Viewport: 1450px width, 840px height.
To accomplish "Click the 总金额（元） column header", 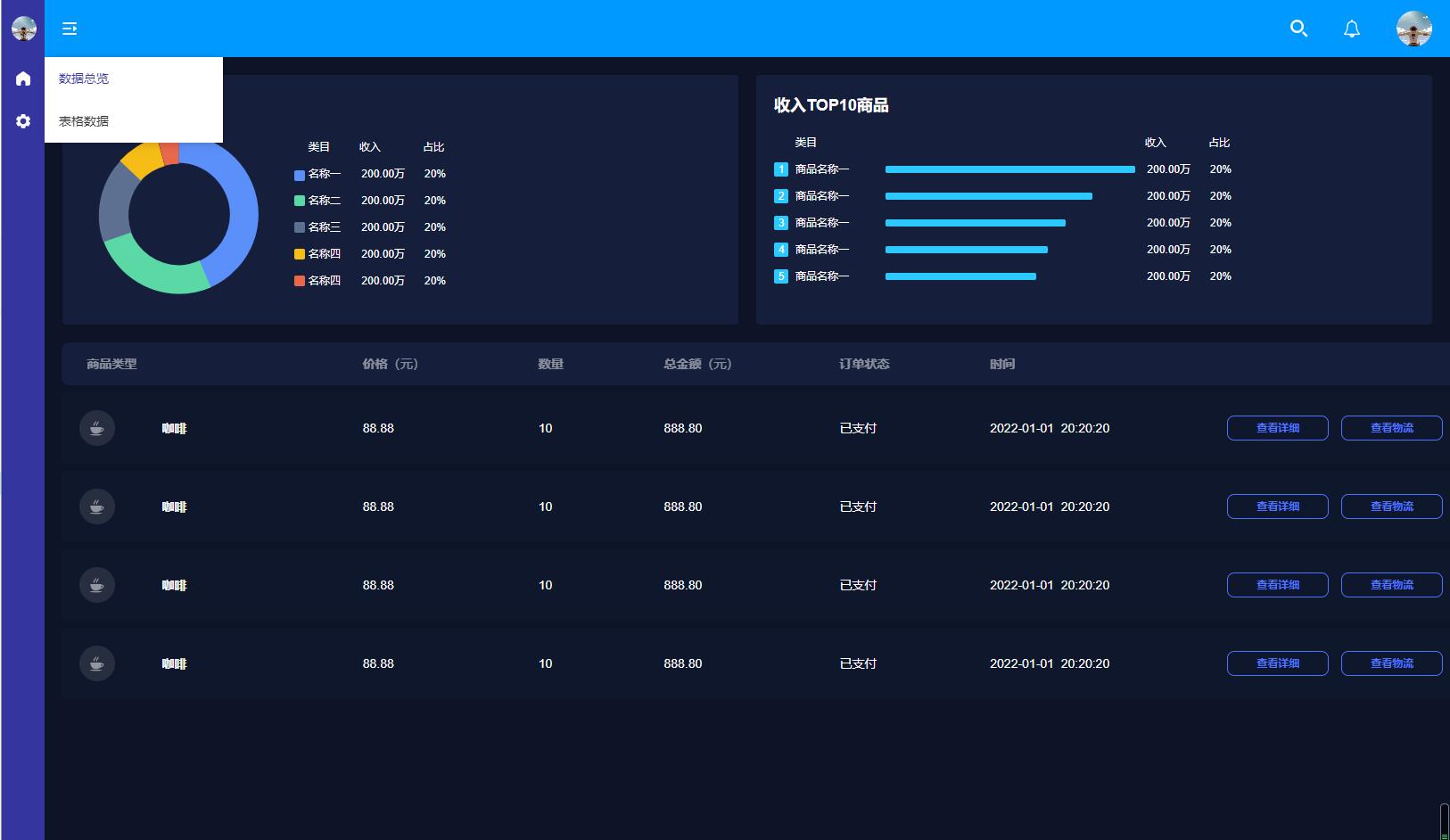I will 697,364.
